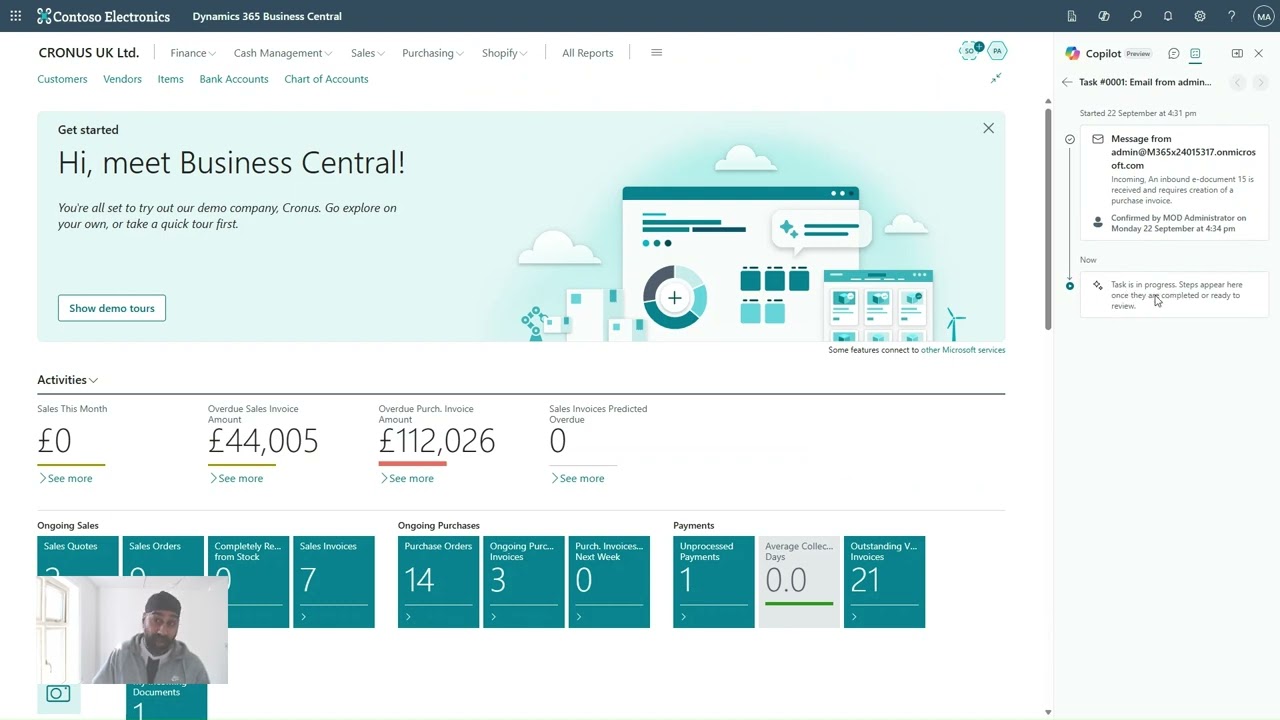1280x720 pixels.
Task: Open the help question mark
Action: pos(1232,16)
